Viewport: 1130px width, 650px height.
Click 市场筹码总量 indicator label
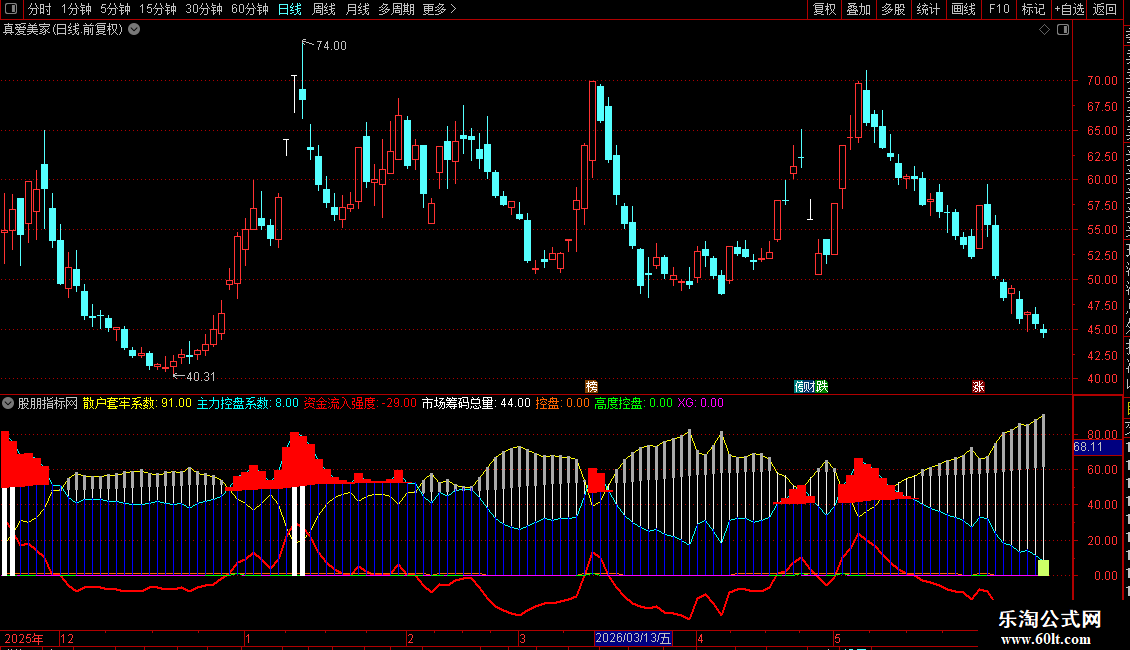coord(458,404)
